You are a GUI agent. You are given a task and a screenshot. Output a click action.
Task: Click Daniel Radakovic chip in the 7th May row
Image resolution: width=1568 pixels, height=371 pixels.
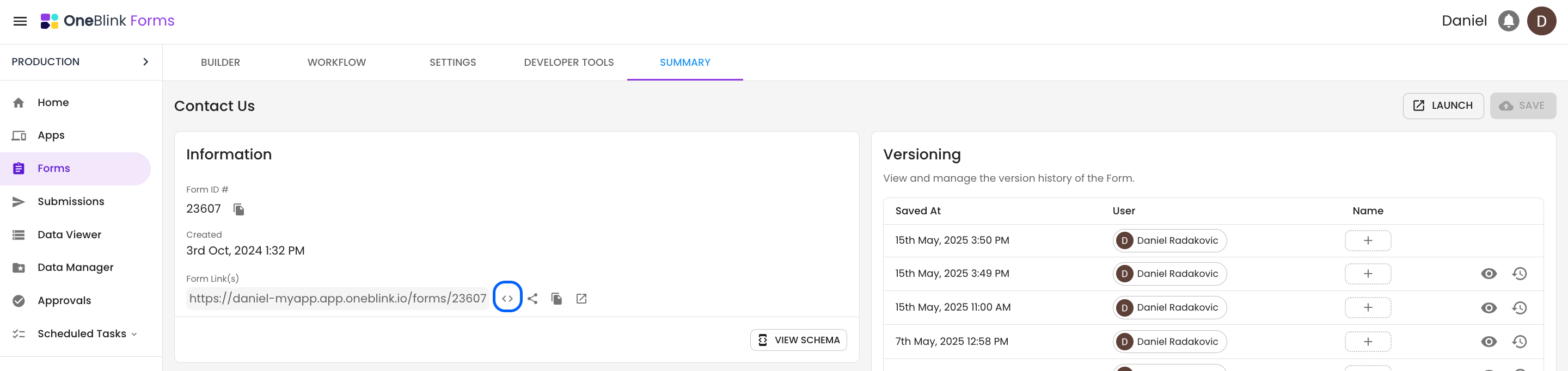[x=1169, y=342]
